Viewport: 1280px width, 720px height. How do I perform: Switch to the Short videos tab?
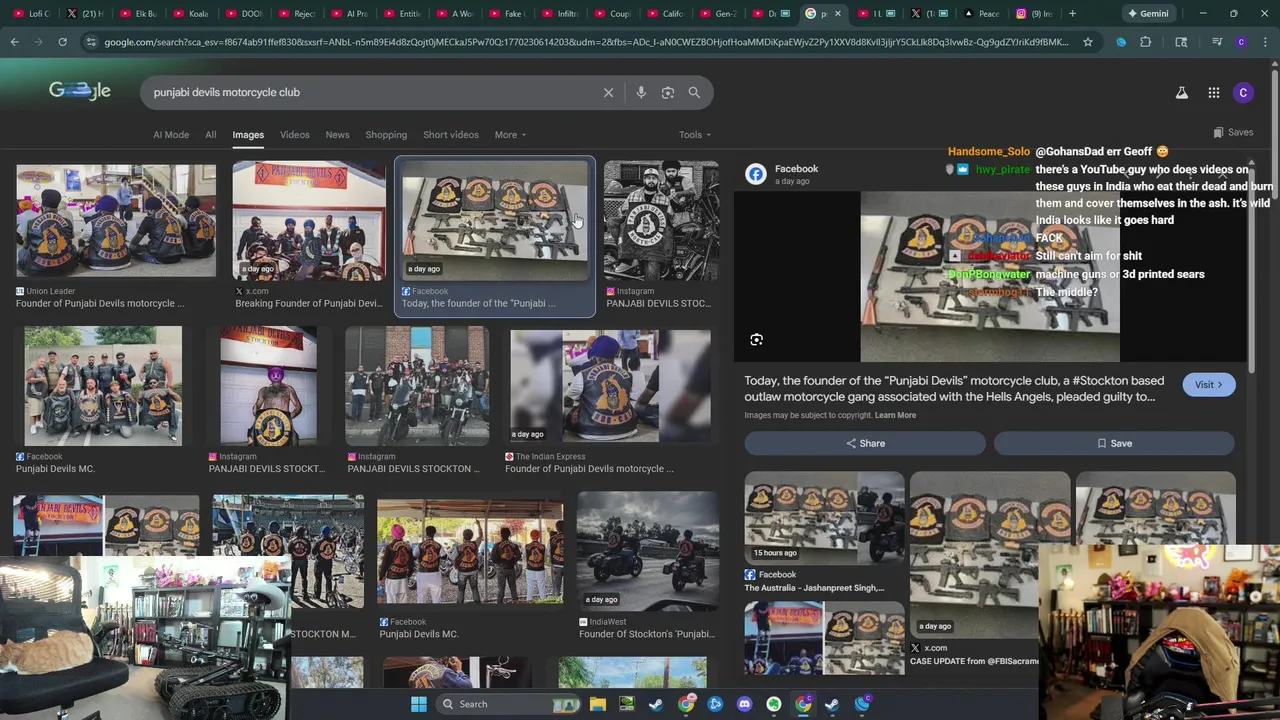coord(451,135)
